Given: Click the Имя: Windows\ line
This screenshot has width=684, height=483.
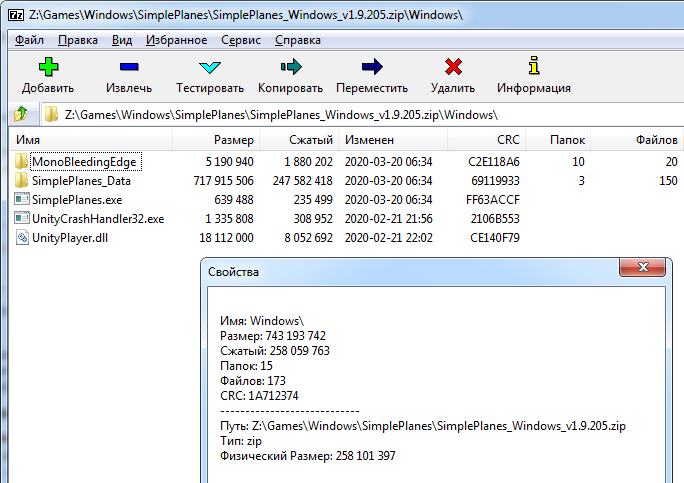Looking at the screenshot, I should point(262,321).
